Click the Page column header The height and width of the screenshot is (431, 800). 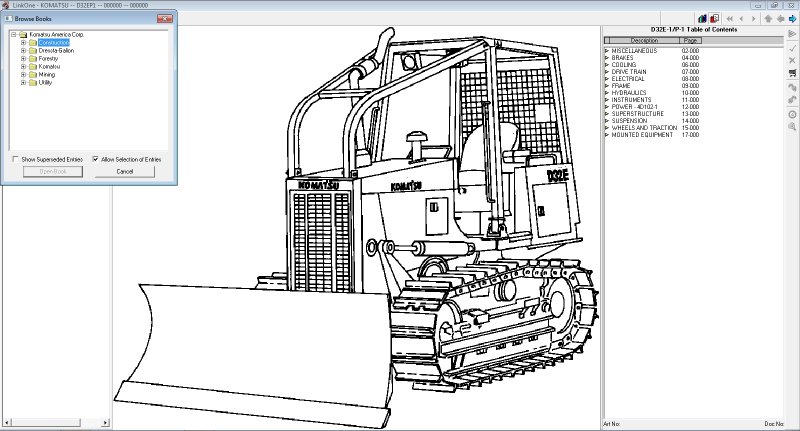[690, 40]
